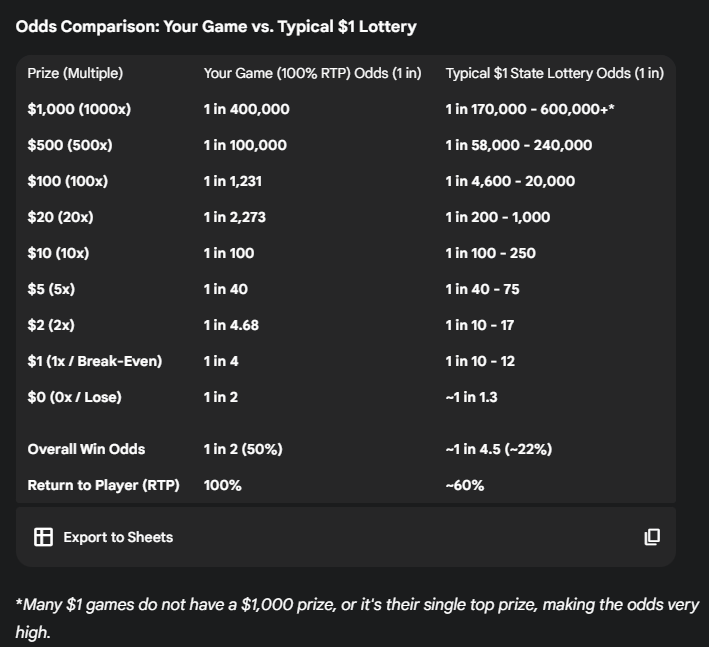This screenshot has width=709, height=647.
Task: Click the Odds Comparison heading text
Action: coord(216,26)
